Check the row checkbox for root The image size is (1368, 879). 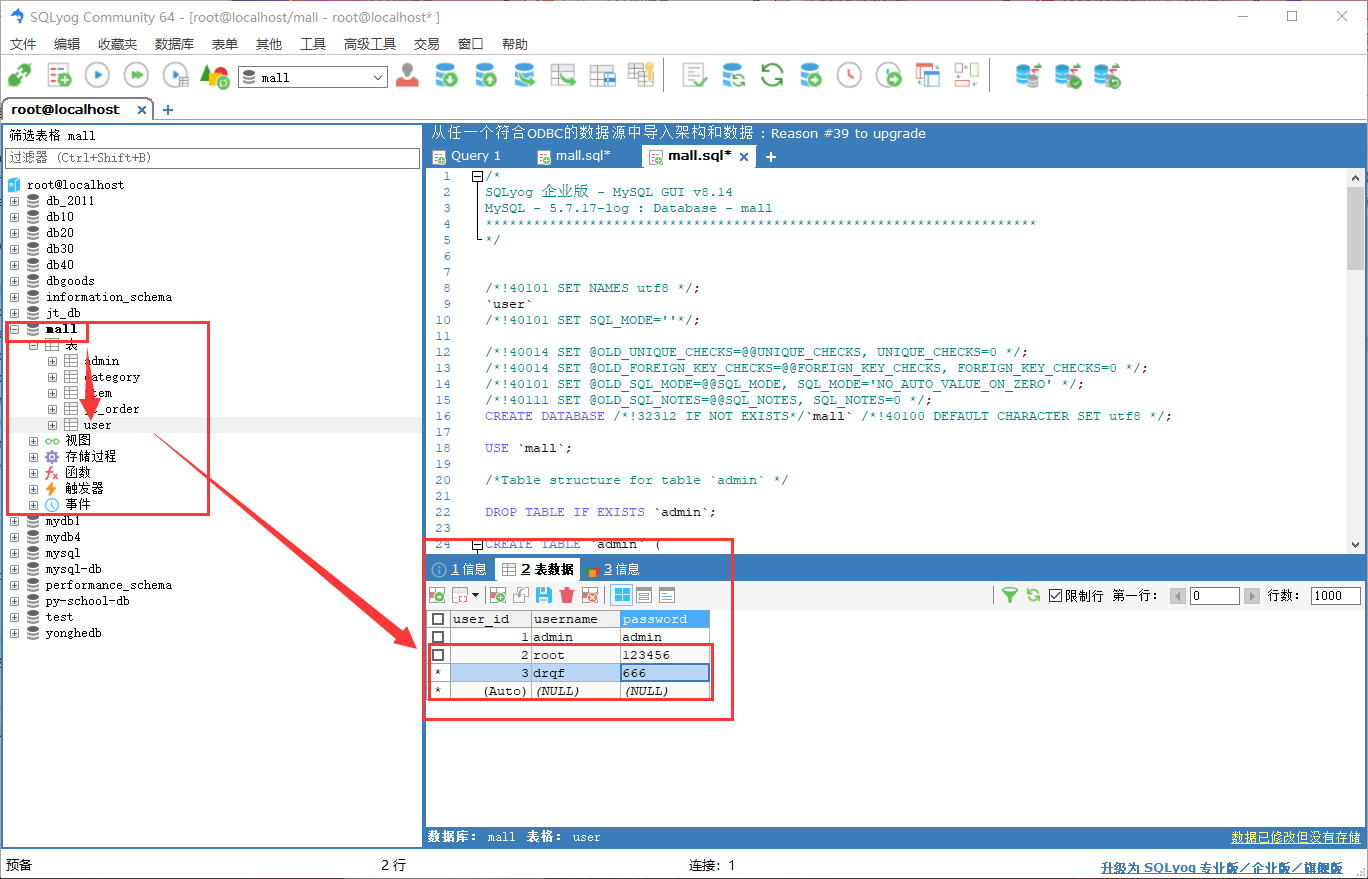point(438,655)
